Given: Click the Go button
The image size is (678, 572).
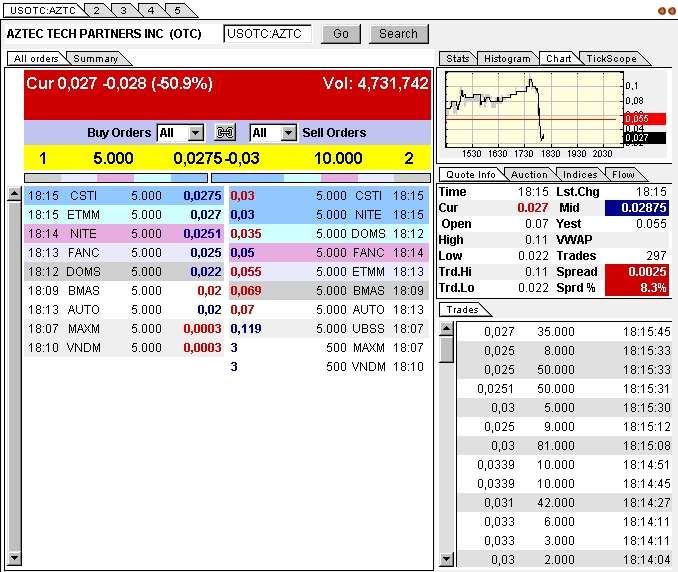Looking at the screenshot, I should click(x=341, y=34).
